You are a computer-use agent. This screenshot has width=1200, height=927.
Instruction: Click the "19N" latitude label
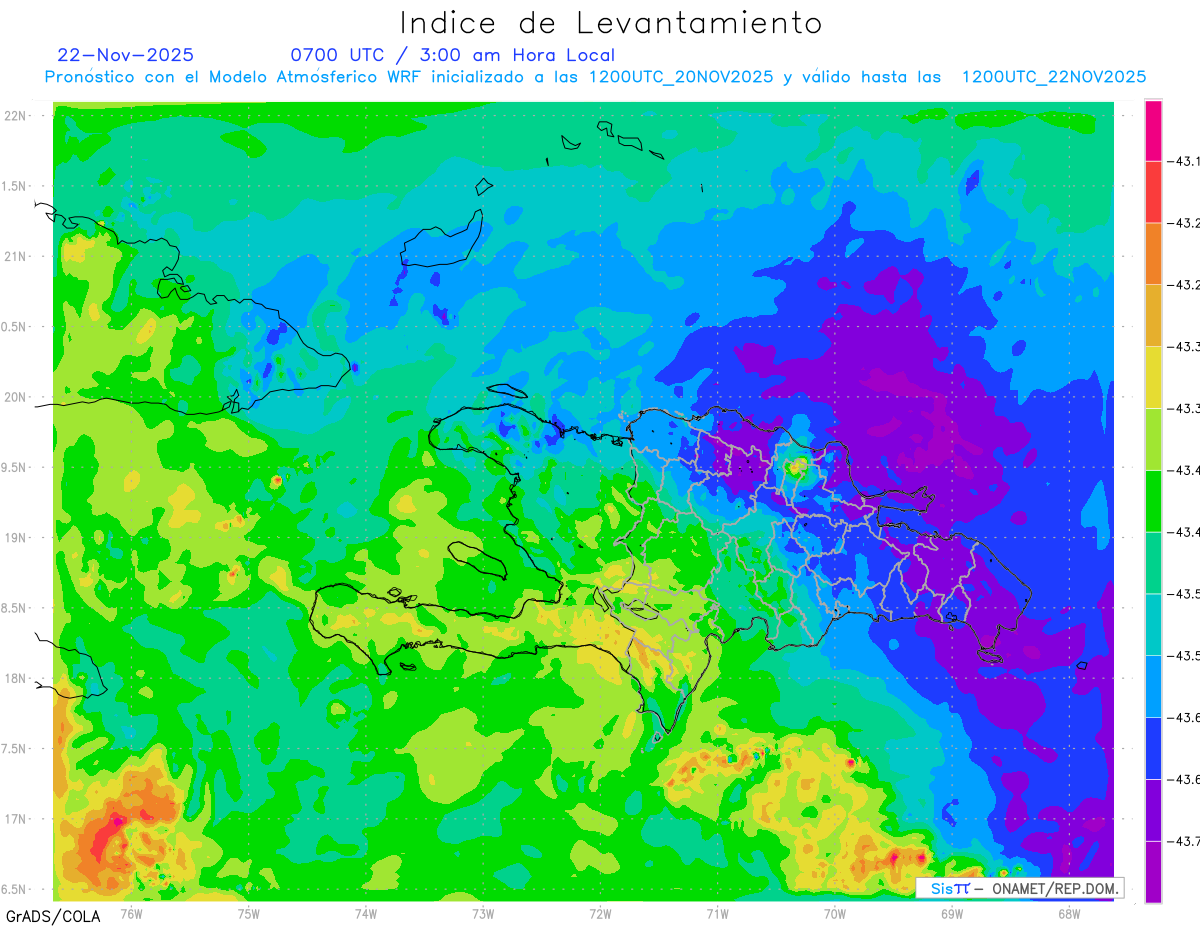click(x=15, y=538)
